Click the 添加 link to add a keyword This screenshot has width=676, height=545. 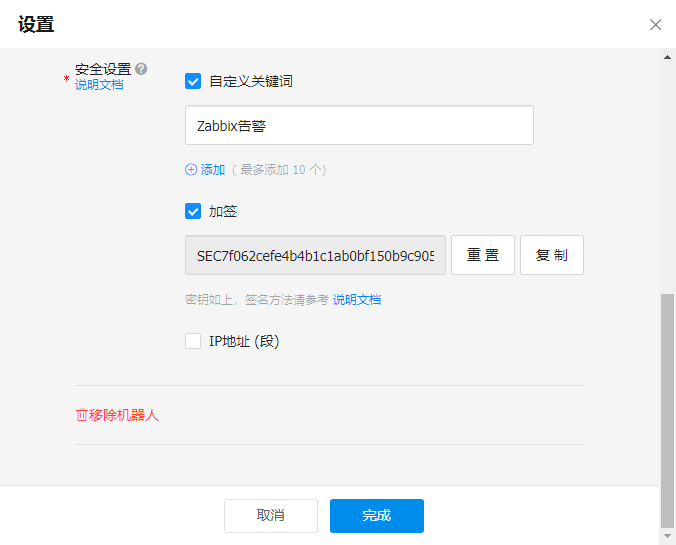tap(213, 170)
